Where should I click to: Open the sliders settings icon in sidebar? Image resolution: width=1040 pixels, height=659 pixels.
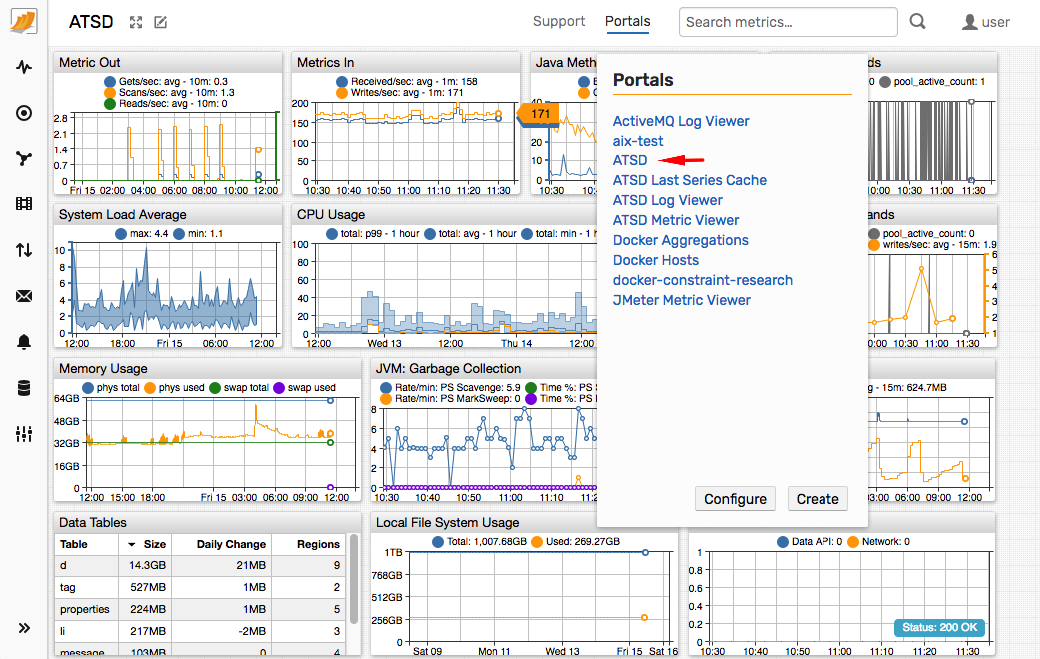24,434
